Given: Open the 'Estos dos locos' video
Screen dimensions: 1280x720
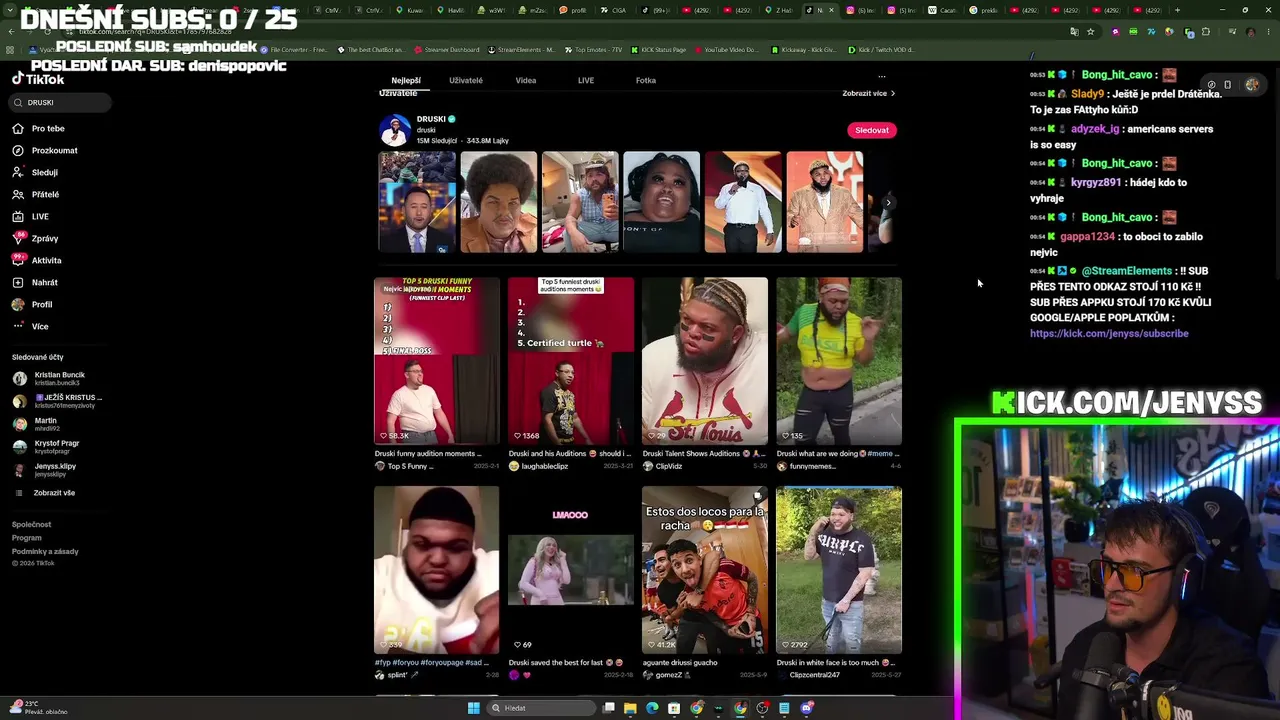Looking at the screenshot, I should (705, 570).
